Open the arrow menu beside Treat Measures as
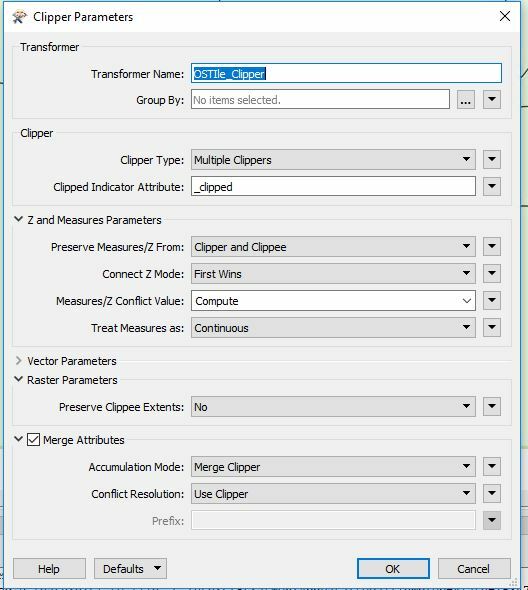This screenshot has width=528, height=590. pos(492,327)
